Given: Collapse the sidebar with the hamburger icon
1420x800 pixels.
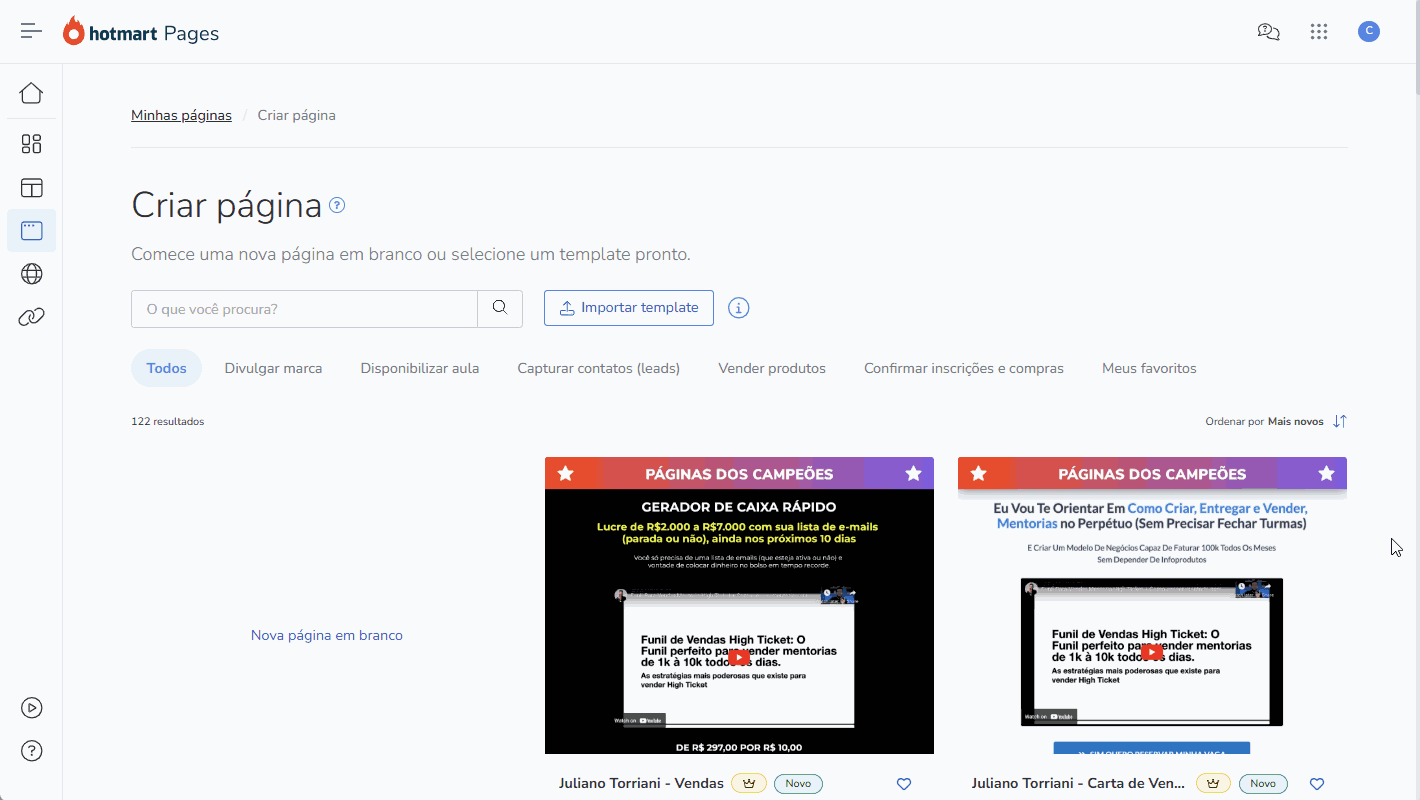Looking at the screenshot, I should click(x=31, y=30).
